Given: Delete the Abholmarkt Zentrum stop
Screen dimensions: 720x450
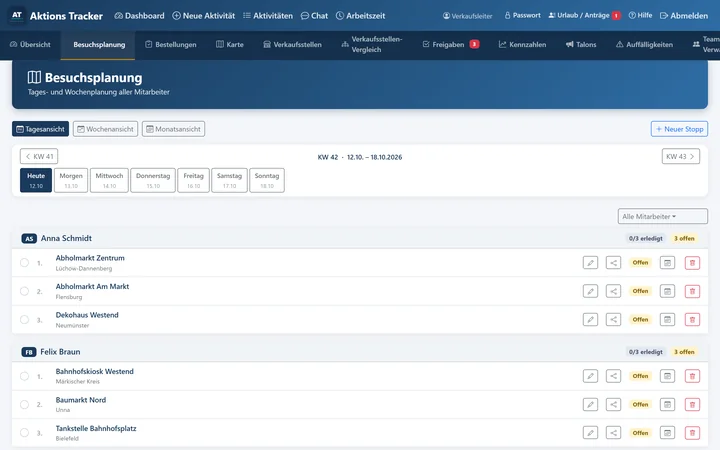Looking at the screenshot, I should pyautogui.click(x=692, y=263).
